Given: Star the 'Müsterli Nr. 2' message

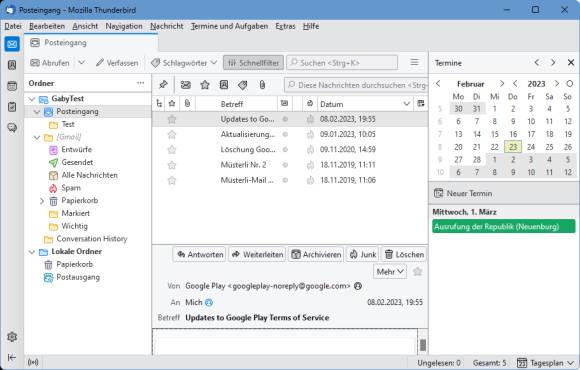Looking at the screenshot, I should pos(172,165).
